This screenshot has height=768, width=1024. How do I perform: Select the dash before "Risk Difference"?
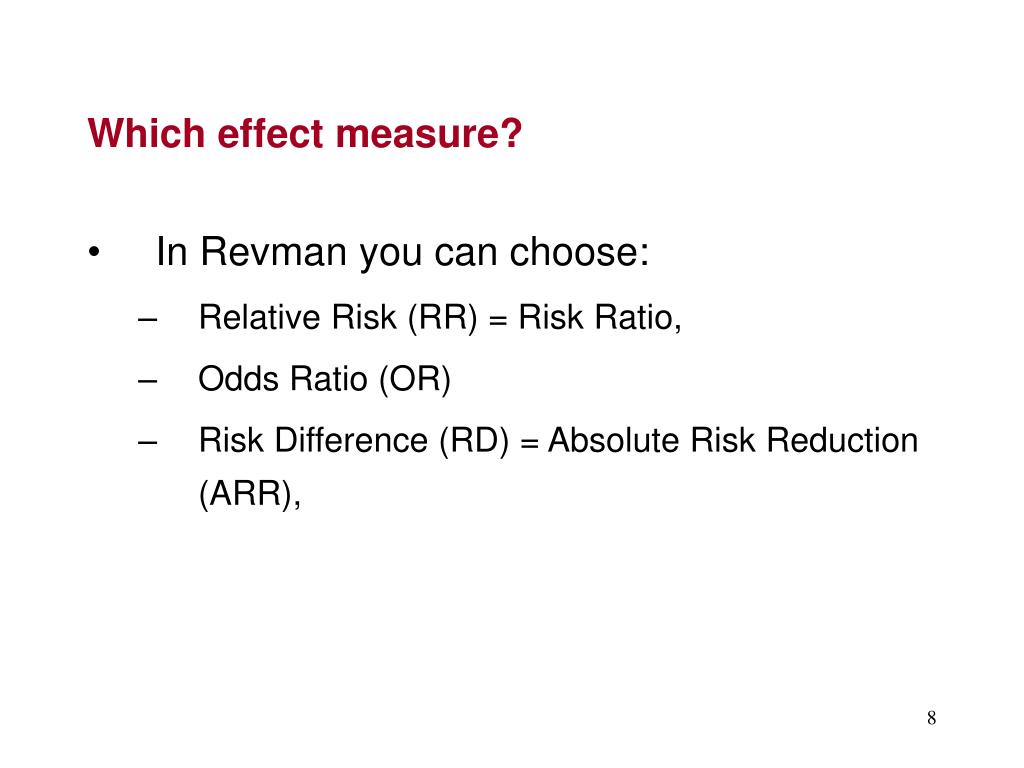click(x=148, y=443)
